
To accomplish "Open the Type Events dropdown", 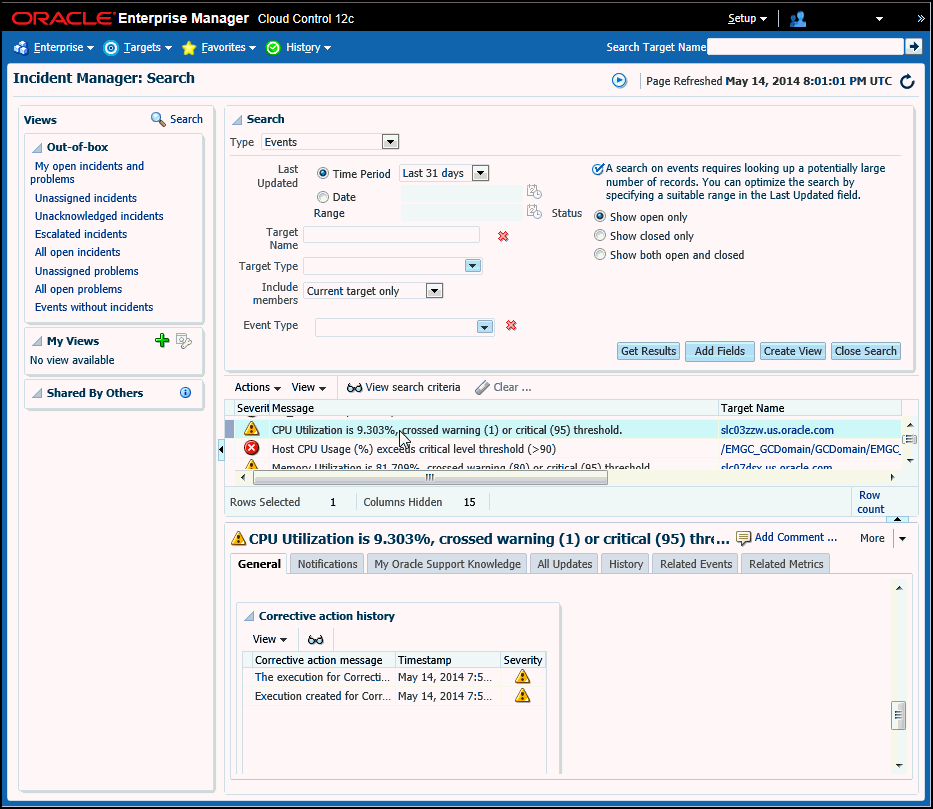I will point(390,142).
